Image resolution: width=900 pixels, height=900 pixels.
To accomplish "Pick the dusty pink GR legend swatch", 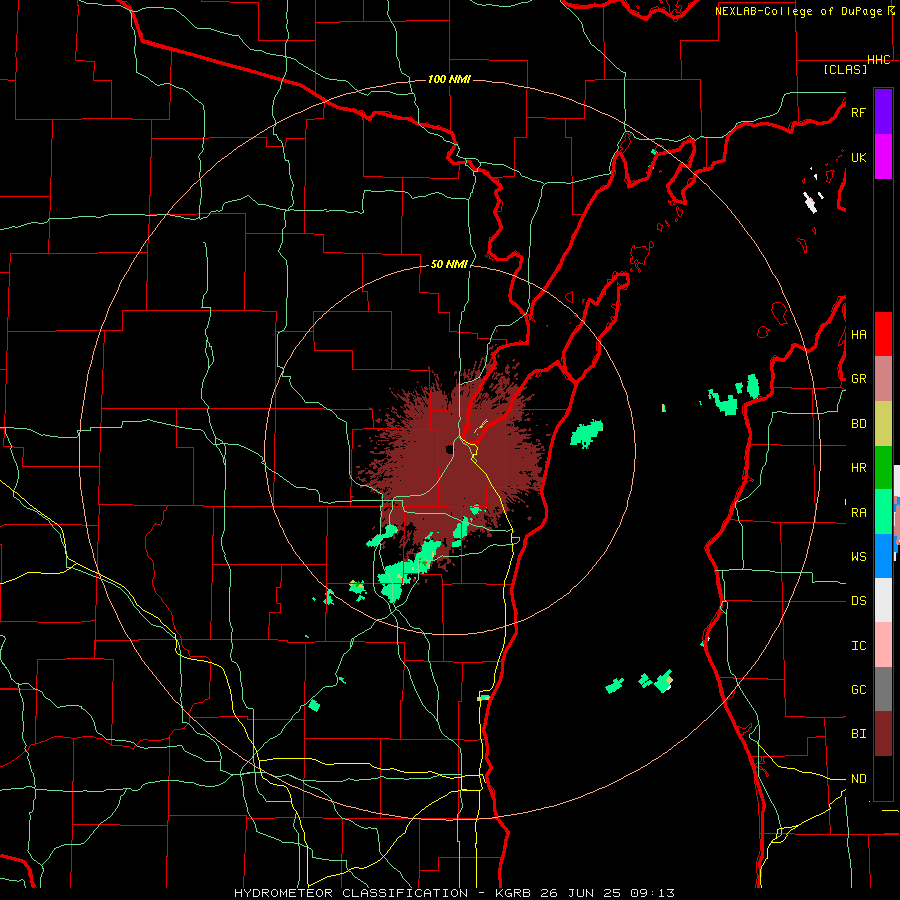I will (883, 379).
